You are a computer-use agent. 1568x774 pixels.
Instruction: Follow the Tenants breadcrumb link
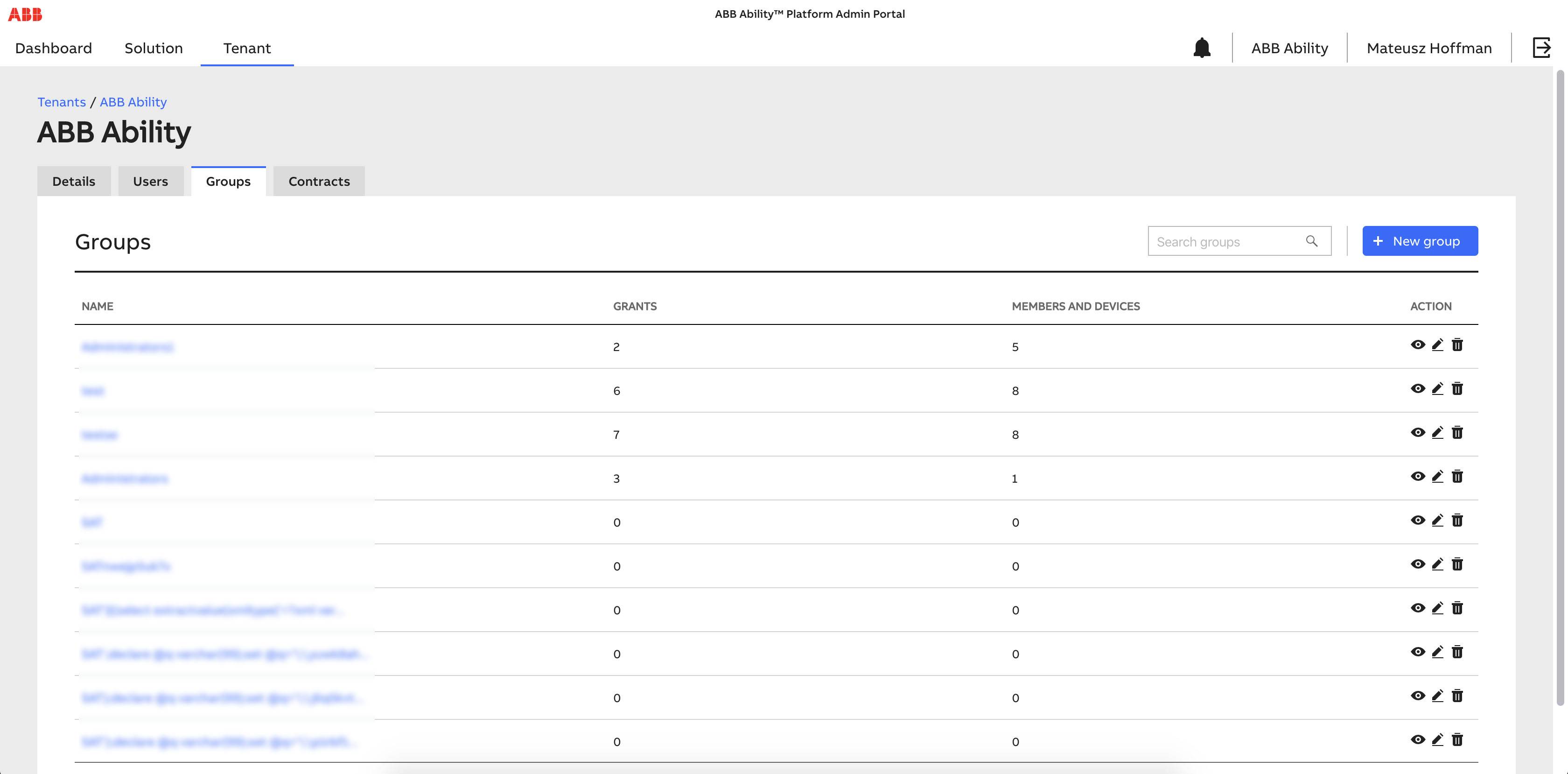pyautogui.click(x=62, y=102)
